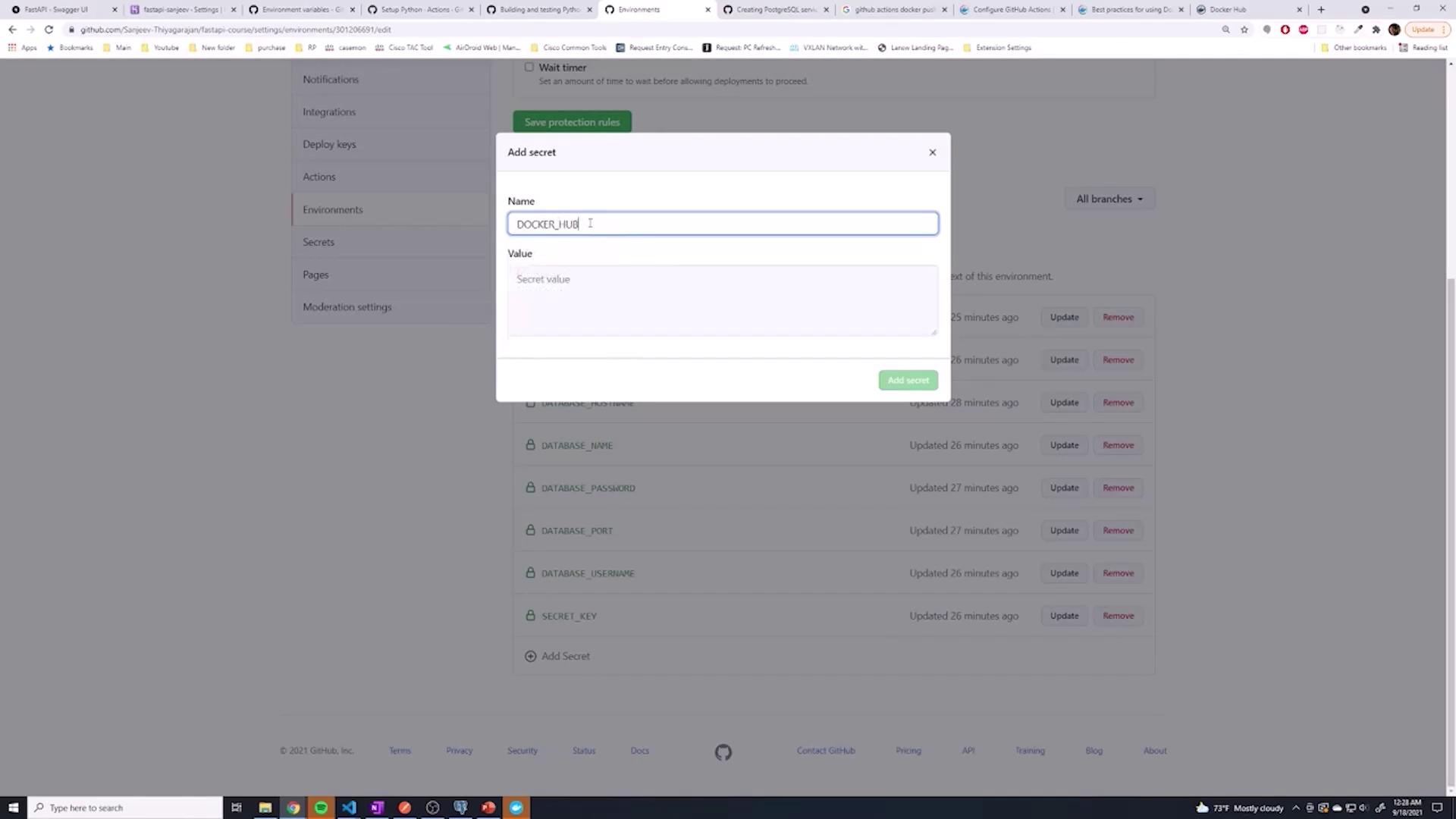The height and width of the screenshot is (819, 1456).
Task: Open a new browser tab
Action: pyautogui.click(x=1320, y=10)
